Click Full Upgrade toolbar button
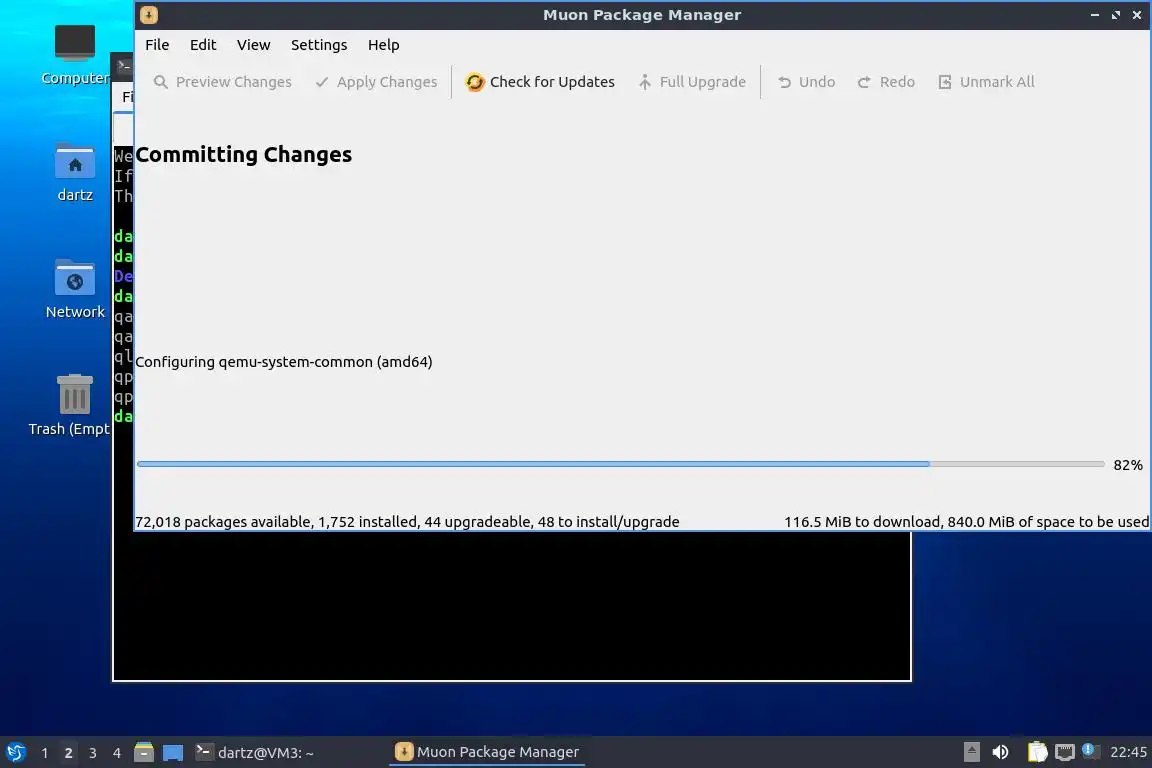The image size is (1152, 768). point(691,82)
